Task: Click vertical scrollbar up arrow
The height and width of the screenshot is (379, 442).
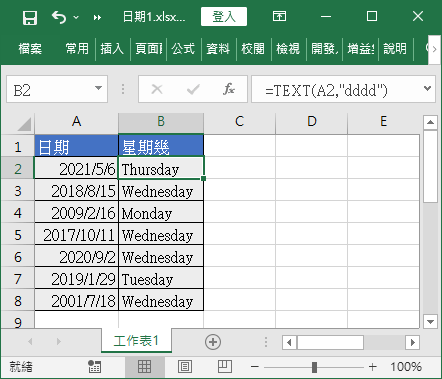Action: pyautogui.click(x=430, y=123)
